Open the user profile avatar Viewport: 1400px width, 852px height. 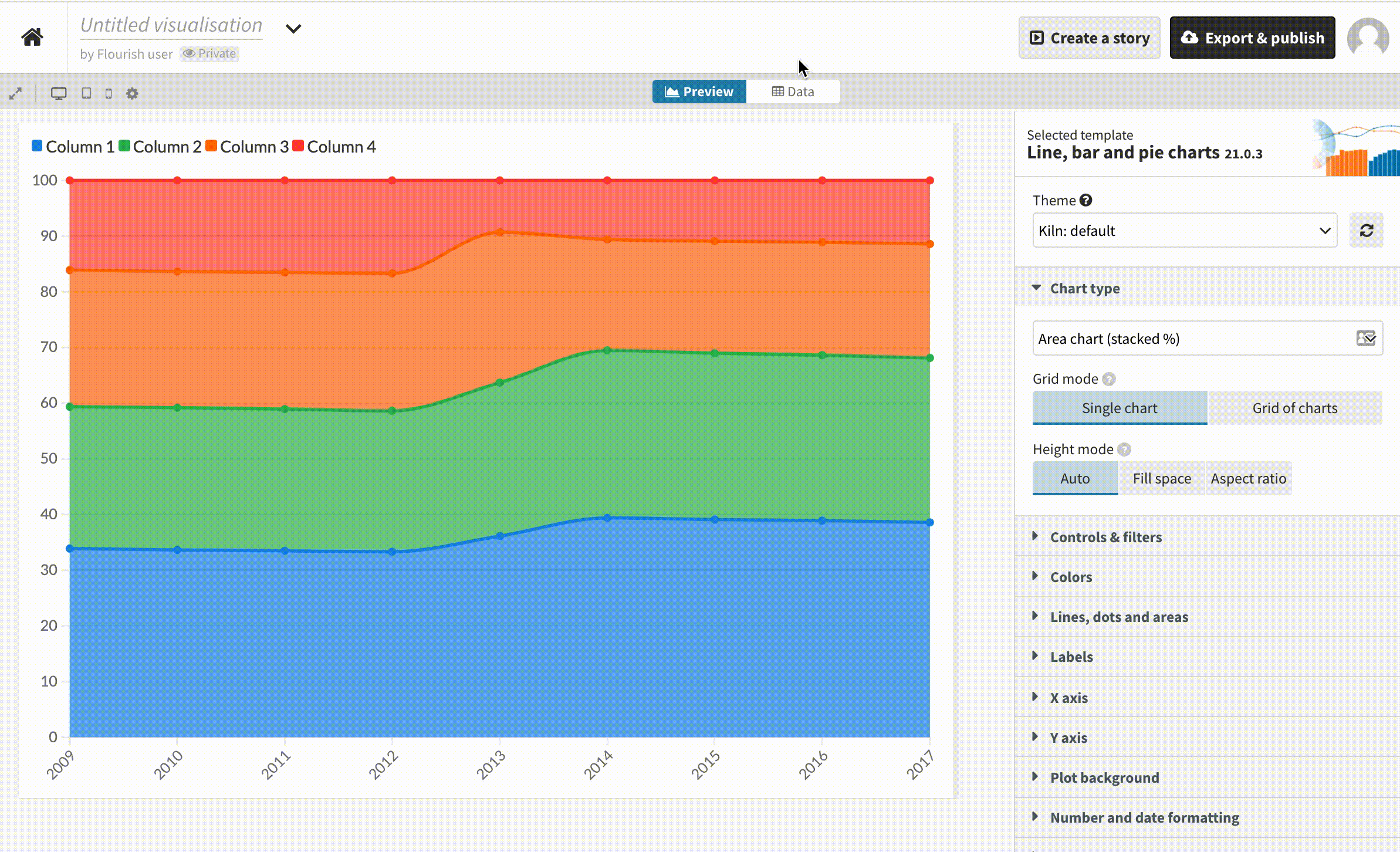click(1368, 38)
